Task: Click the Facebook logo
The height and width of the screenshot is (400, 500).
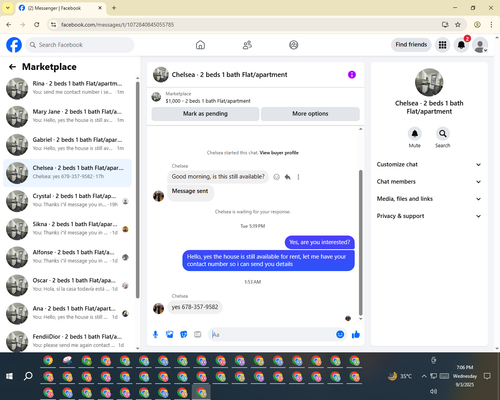Action: click(x=14, y=45)
